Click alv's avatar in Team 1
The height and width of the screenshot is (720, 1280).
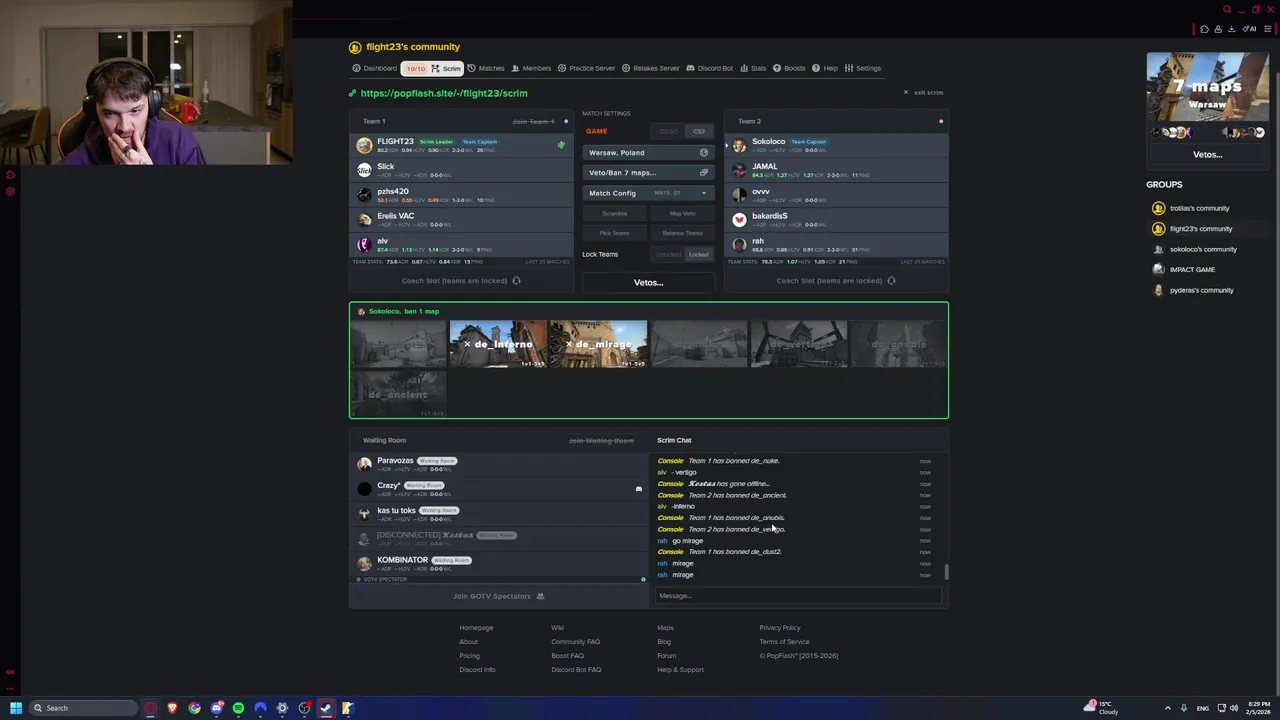click(x=364, y=244)
